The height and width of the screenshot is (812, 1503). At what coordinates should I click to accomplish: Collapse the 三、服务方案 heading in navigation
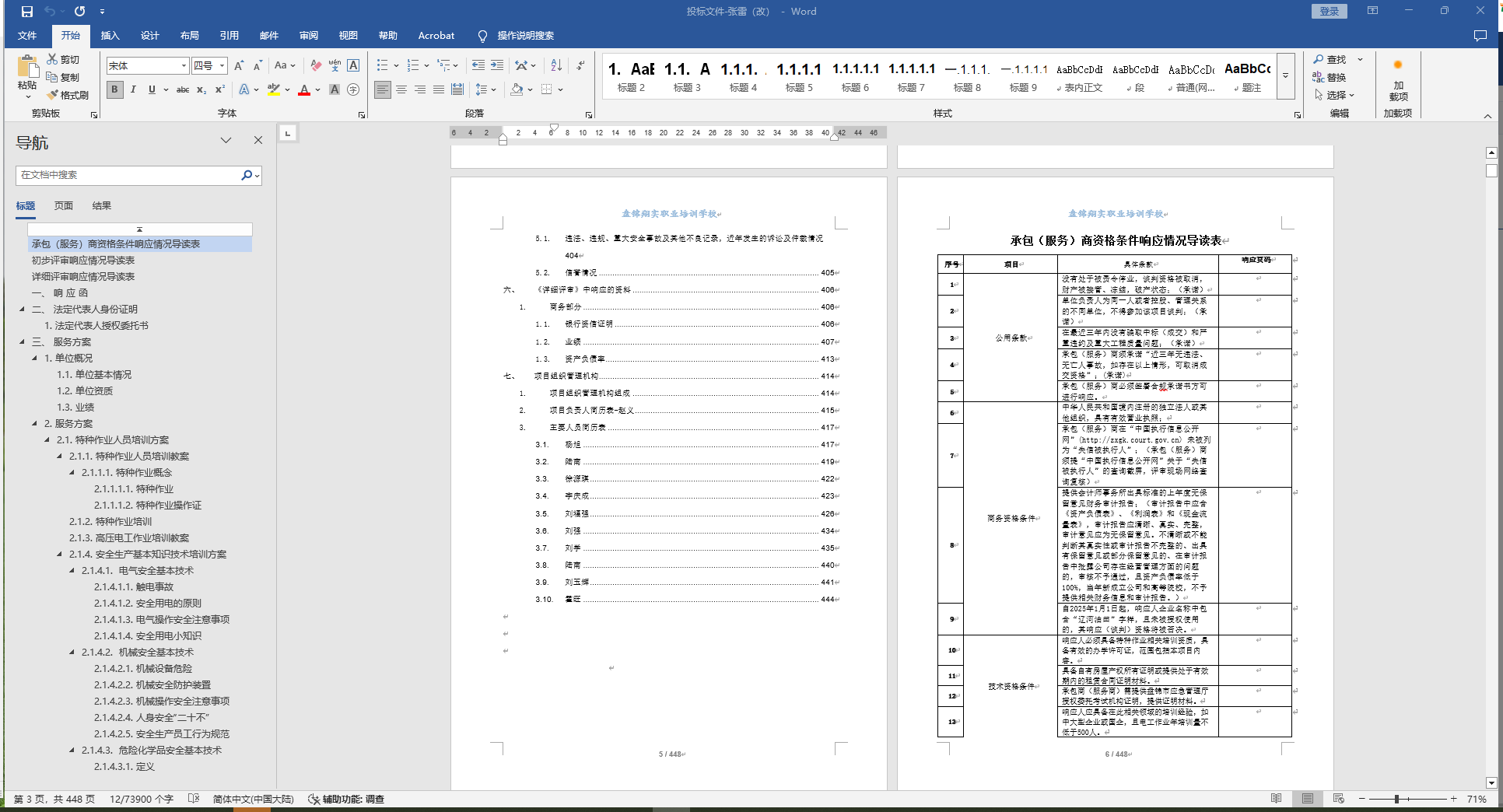(22, 342)
